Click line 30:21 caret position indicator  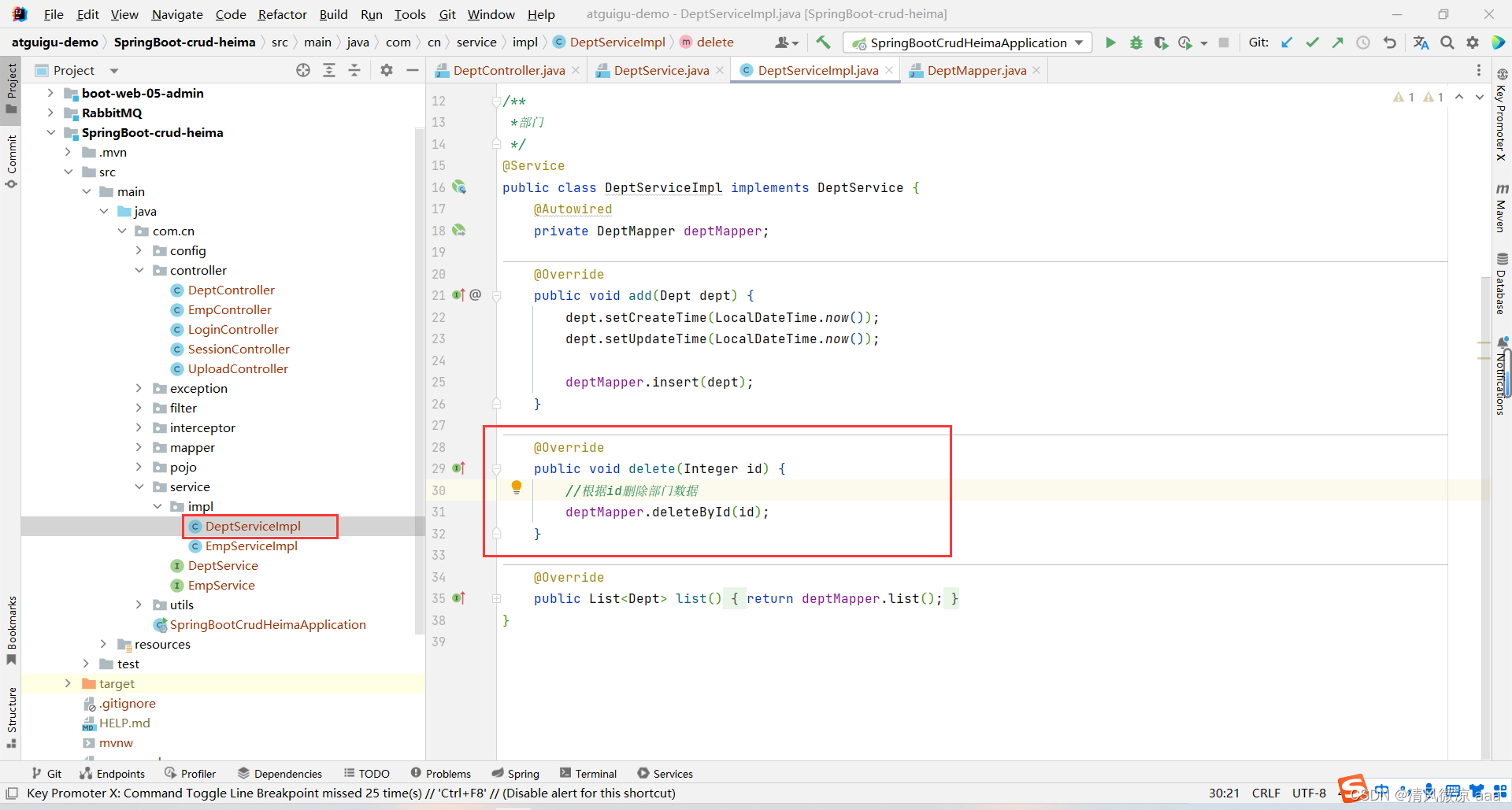pos(1224,793)
